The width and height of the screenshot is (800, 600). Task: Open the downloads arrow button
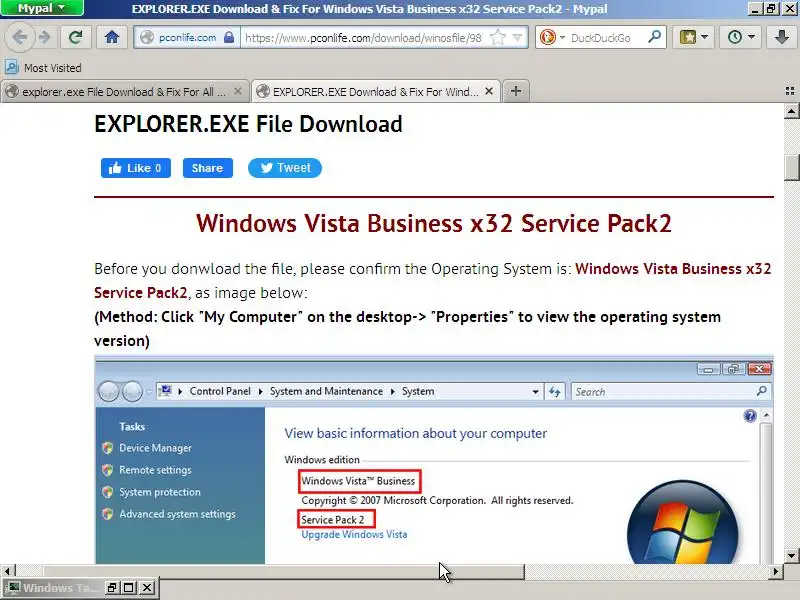(x=781, y=37)
